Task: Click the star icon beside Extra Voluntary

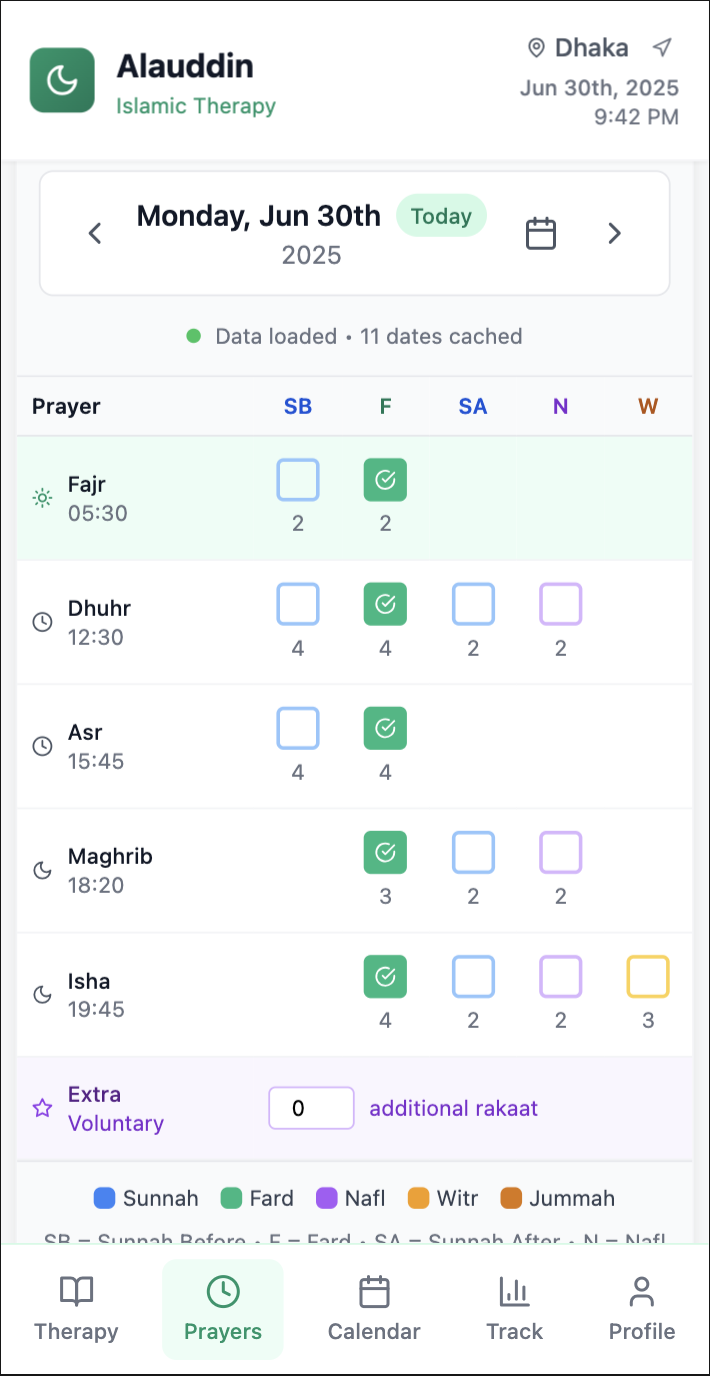Action: pyautogui.click(x=42, y=1108)
